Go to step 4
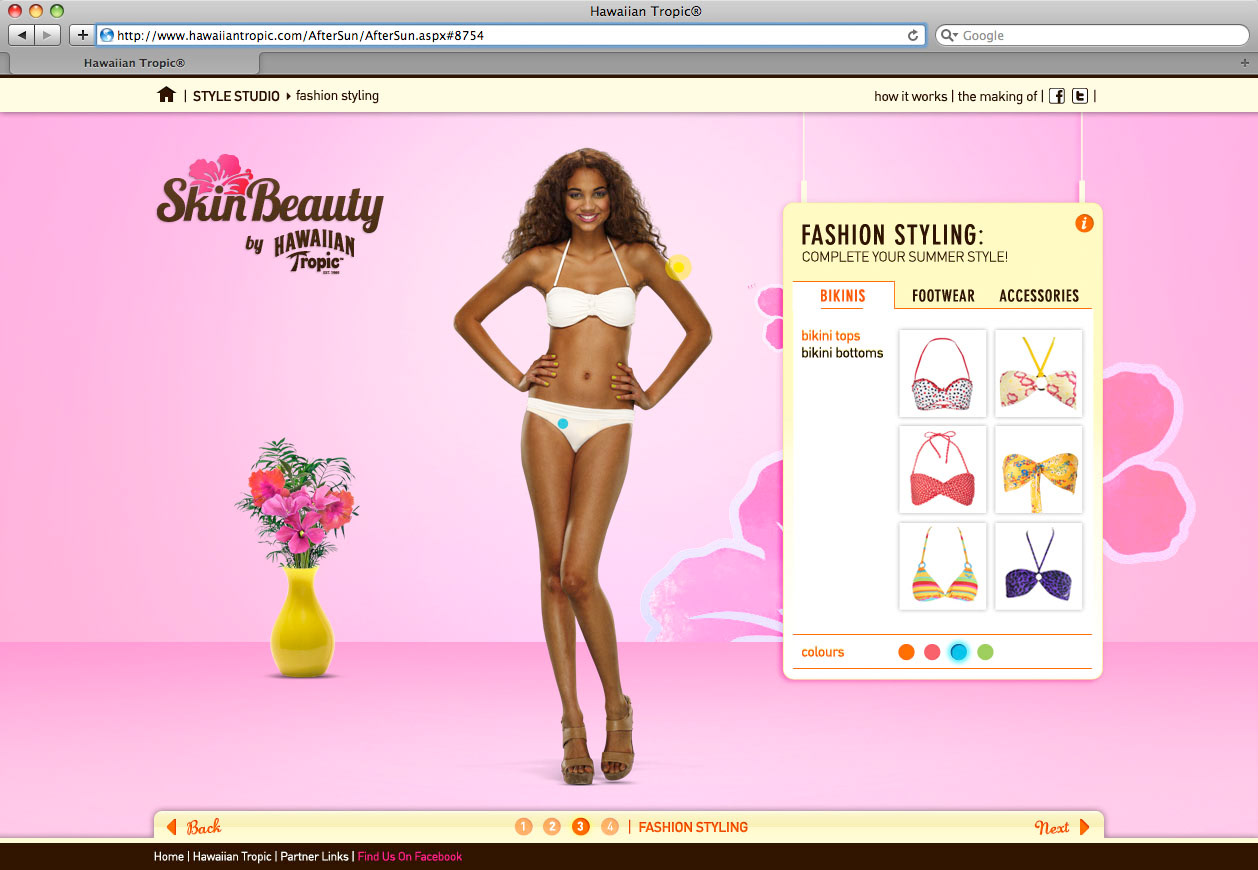The image size is (1258, 870). tap(610, 826)
